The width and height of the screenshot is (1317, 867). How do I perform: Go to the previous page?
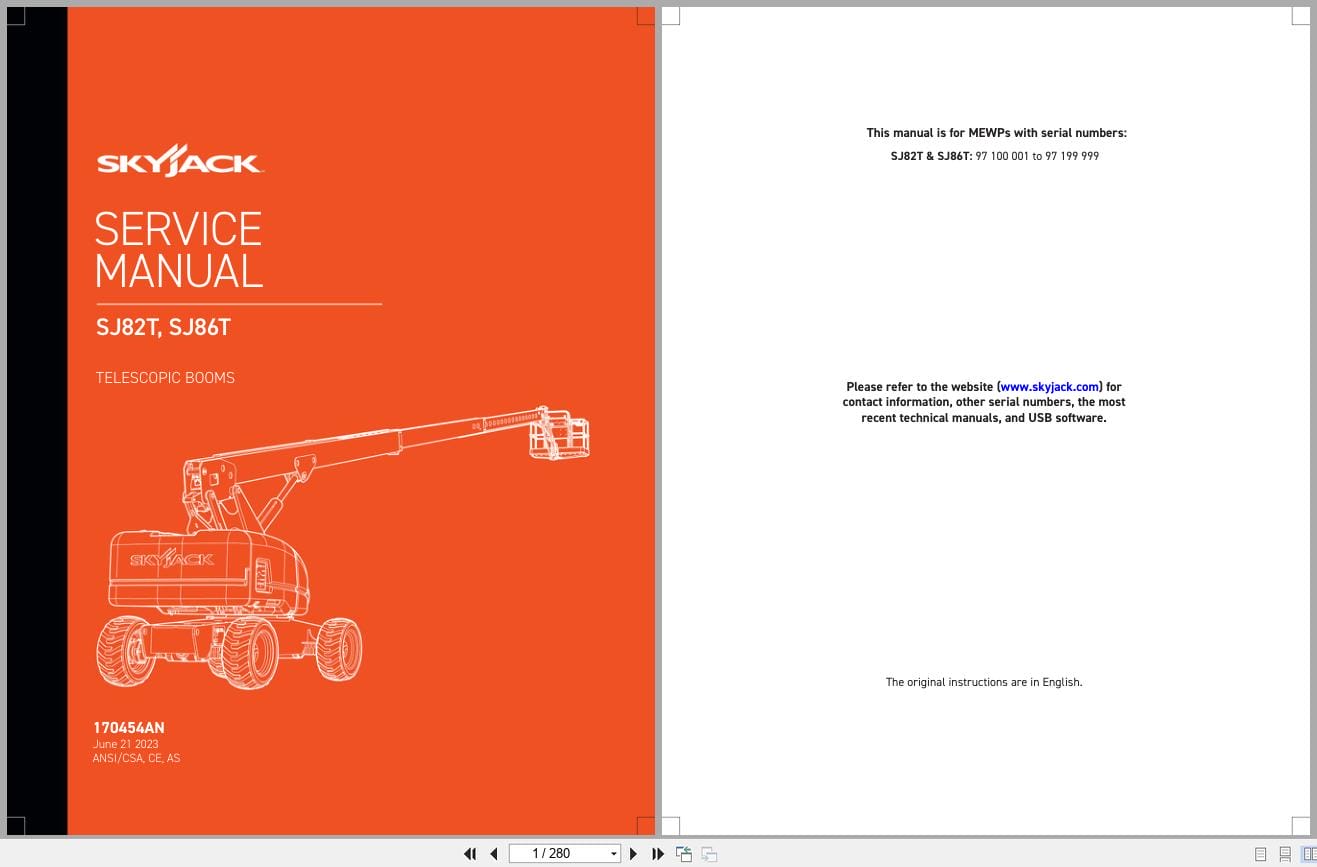[494, 853]
